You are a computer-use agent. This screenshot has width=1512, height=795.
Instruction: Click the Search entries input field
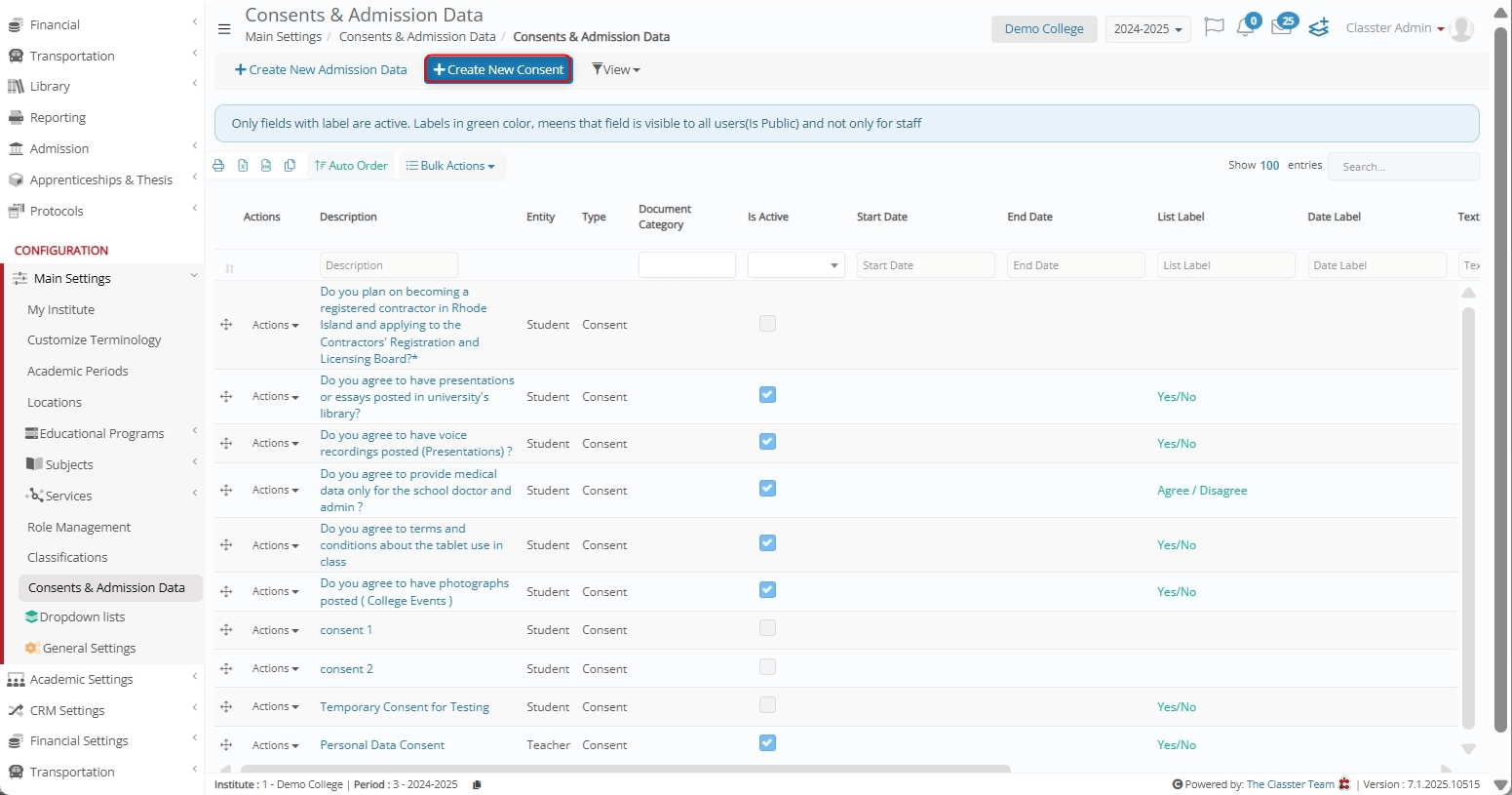(x=1403, y=167)
